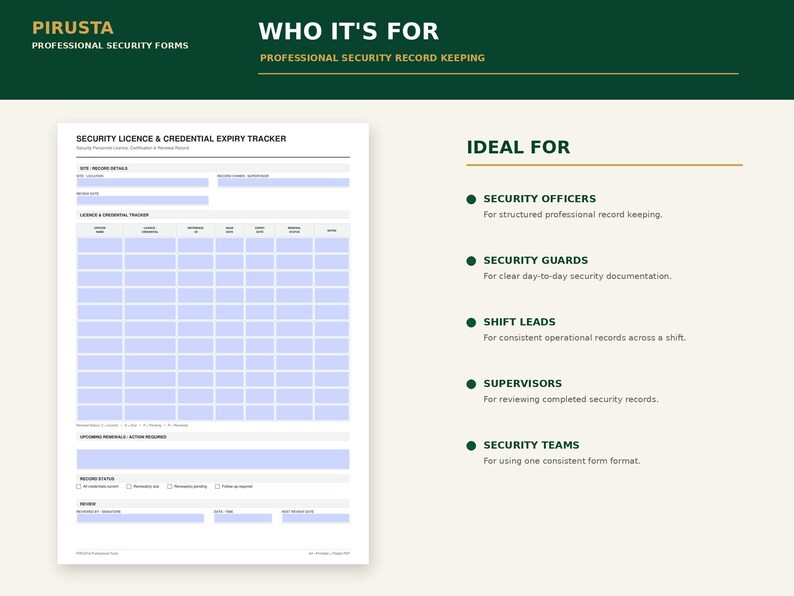This screenshot has width=794, height=596.
Task: Click "Professional Security Record Keeping" subtitle
Action: click(372, 58)
